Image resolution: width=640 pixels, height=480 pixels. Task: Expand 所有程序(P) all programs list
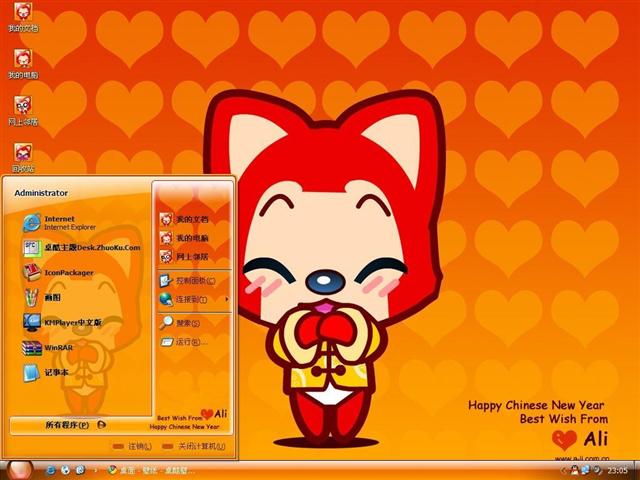coord(76,425)
